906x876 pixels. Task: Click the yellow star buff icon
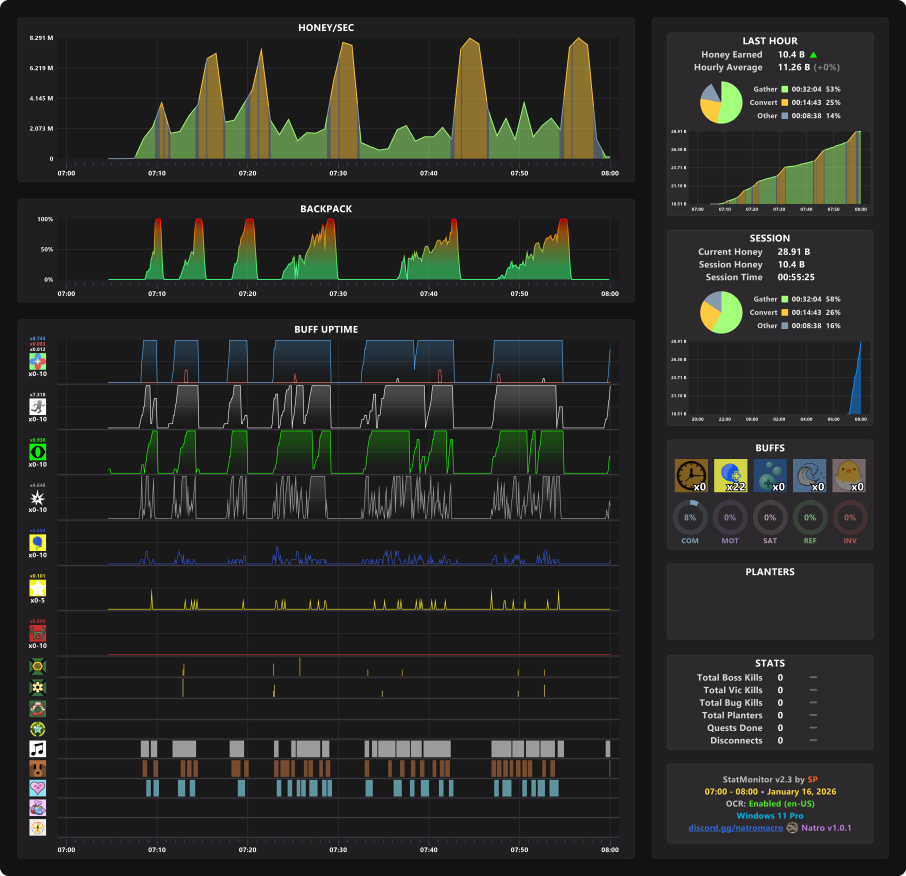coord(38,588)
